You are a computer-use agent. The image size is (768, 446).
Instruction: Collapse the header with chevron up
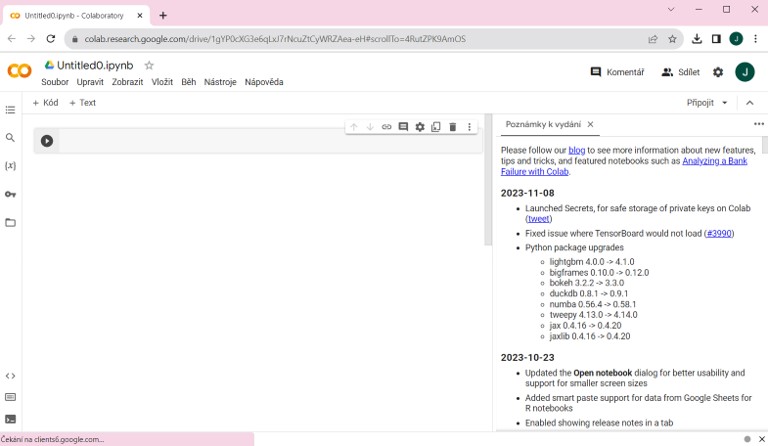749,103
